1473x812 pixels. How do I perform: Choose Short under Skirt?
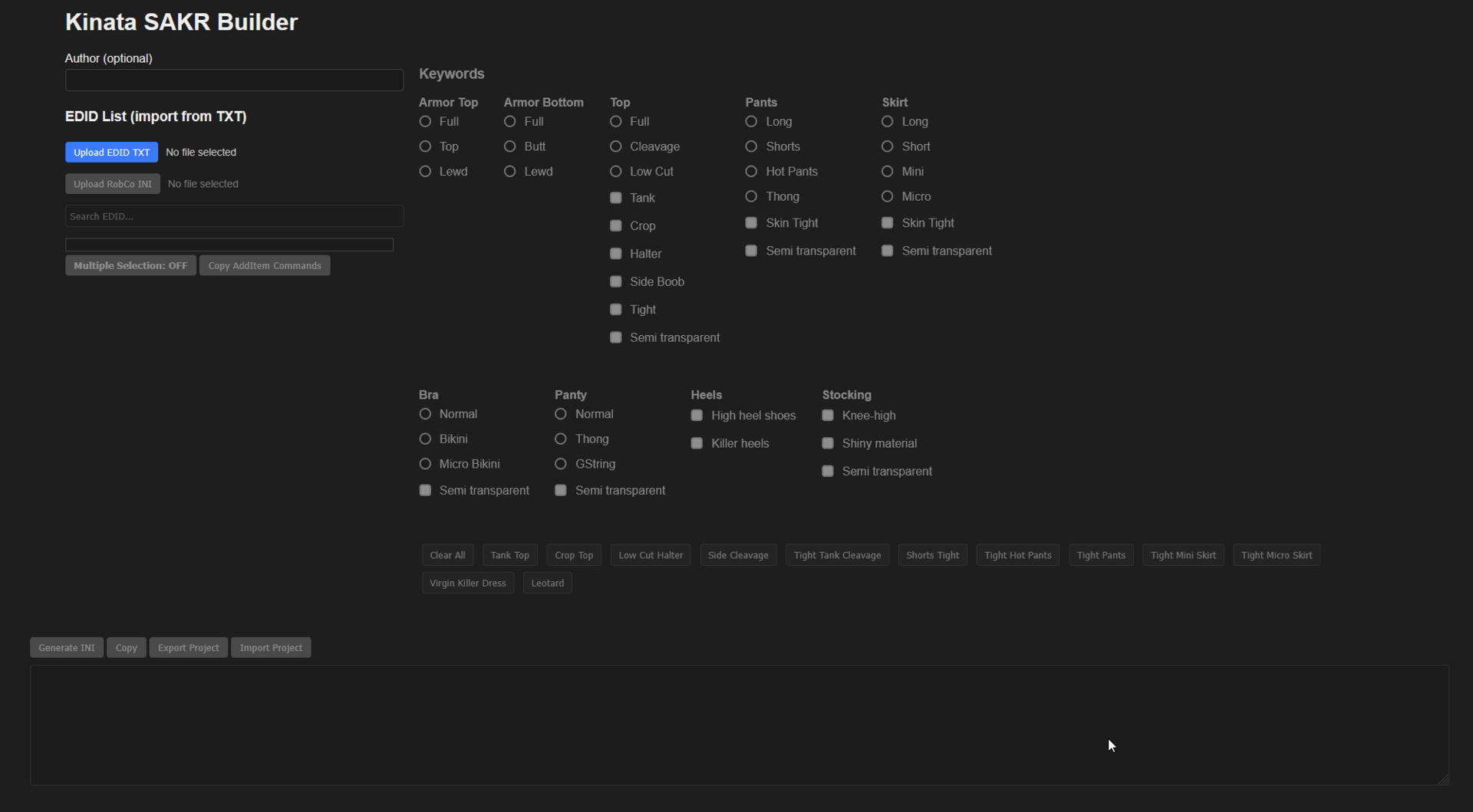(887, 146)
